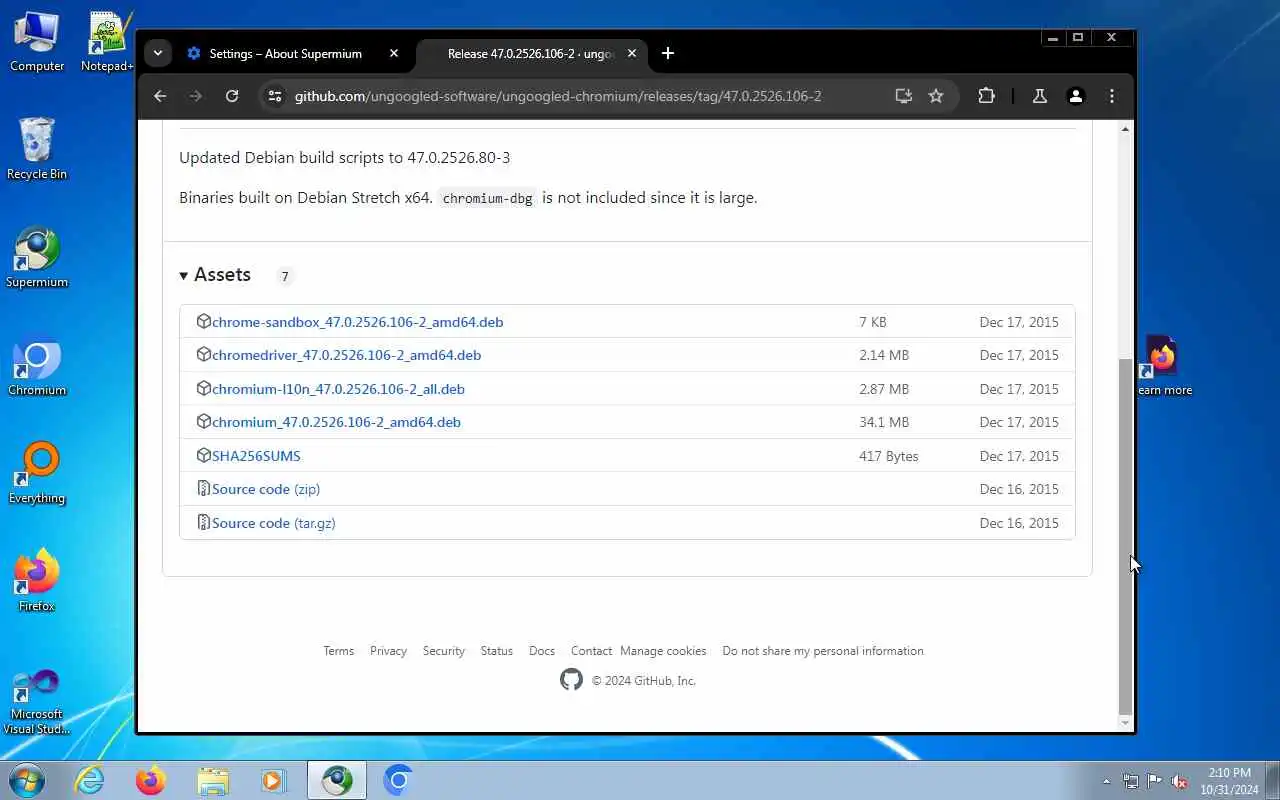Download Source code (zip)
Image resolution: width=1280 pixels, height=800 pixels.
point(266,489)
